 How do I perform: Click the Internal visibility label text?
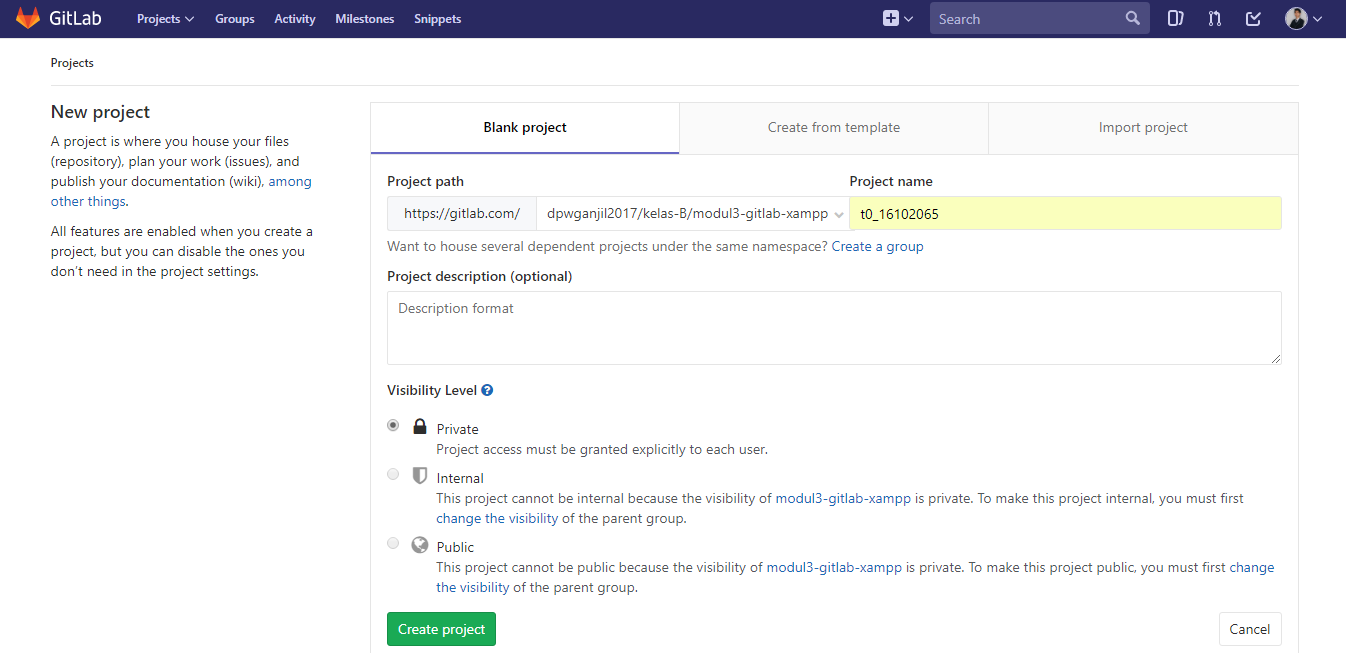[460, 478]
